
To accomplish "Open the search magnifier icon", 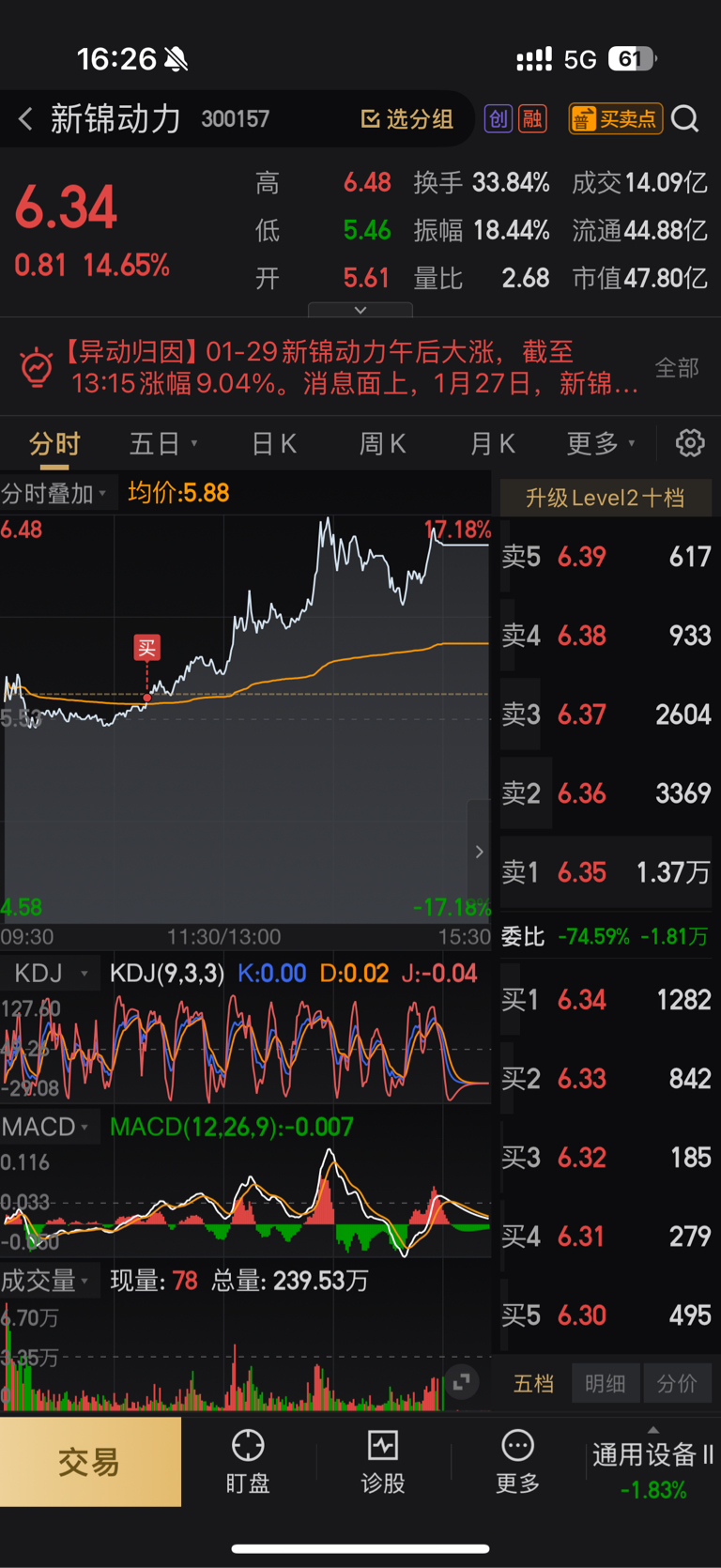I will [x=685, y=118].
